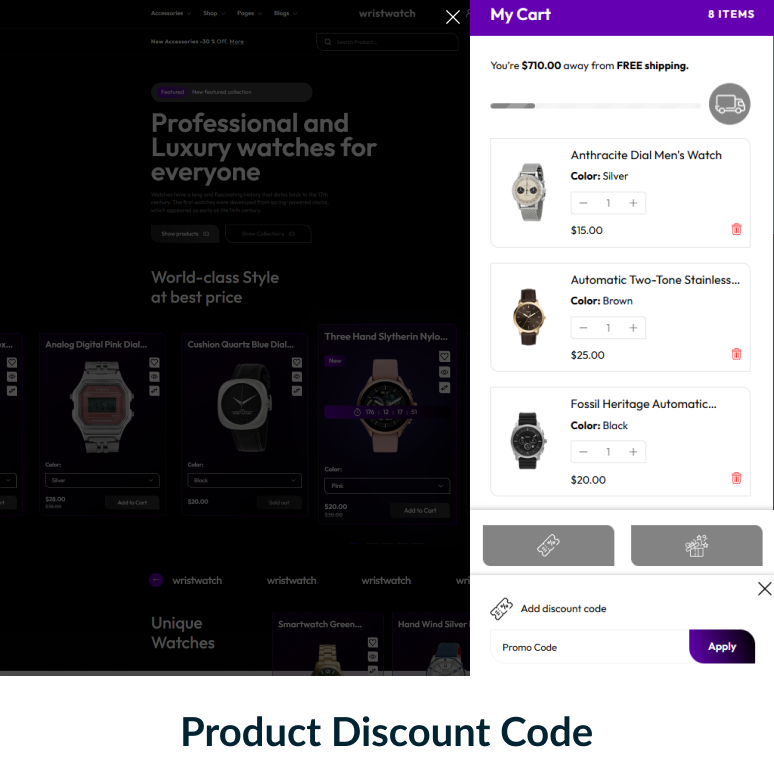Screen dimensions: 774x784
Task: Open the gift box options button
Action: point(696,546)
